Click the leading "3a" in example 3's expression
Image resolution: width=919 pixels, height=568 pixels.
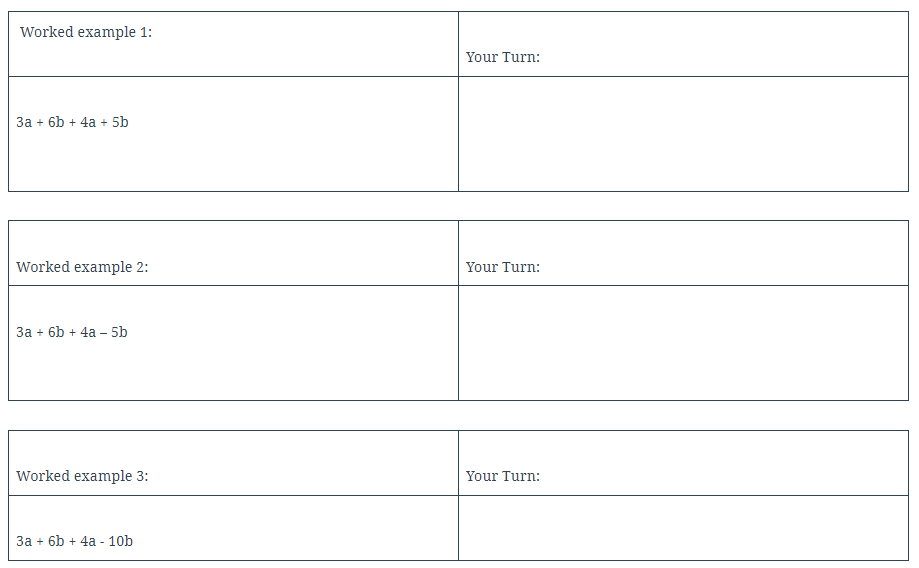24,541
